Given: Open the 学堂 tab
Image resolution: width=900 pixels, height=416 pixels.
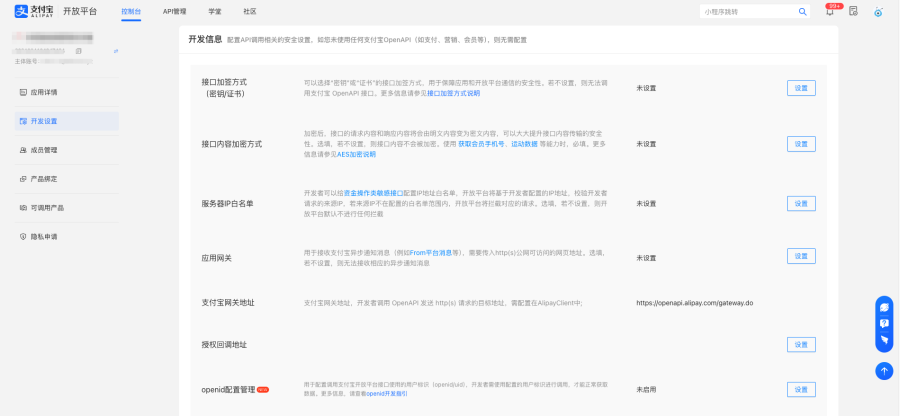Looking at the screenshot, I should 215,11.
